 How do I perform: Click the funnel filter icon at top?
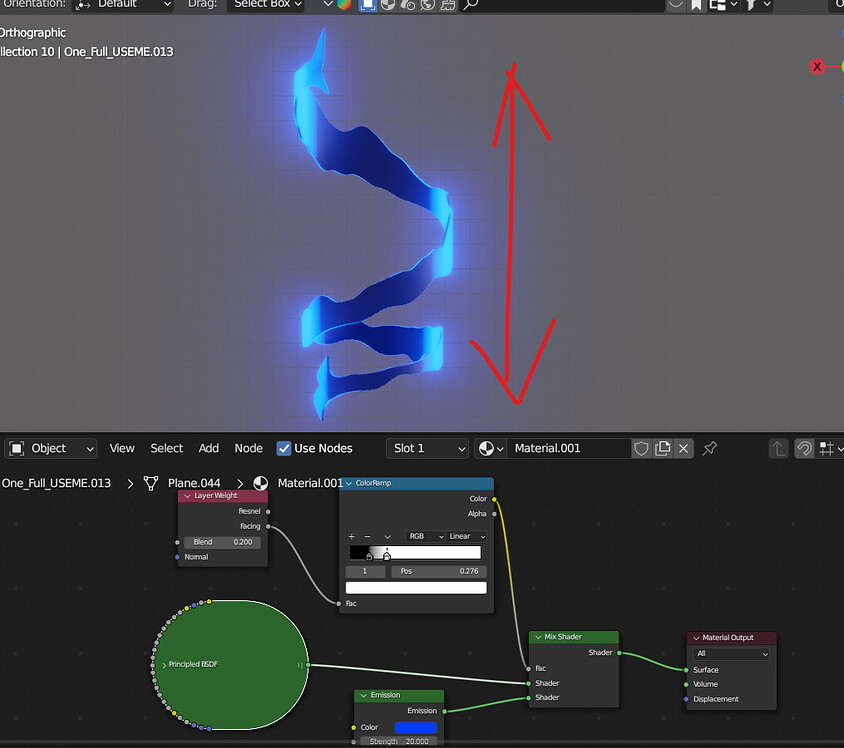point(750,5)
